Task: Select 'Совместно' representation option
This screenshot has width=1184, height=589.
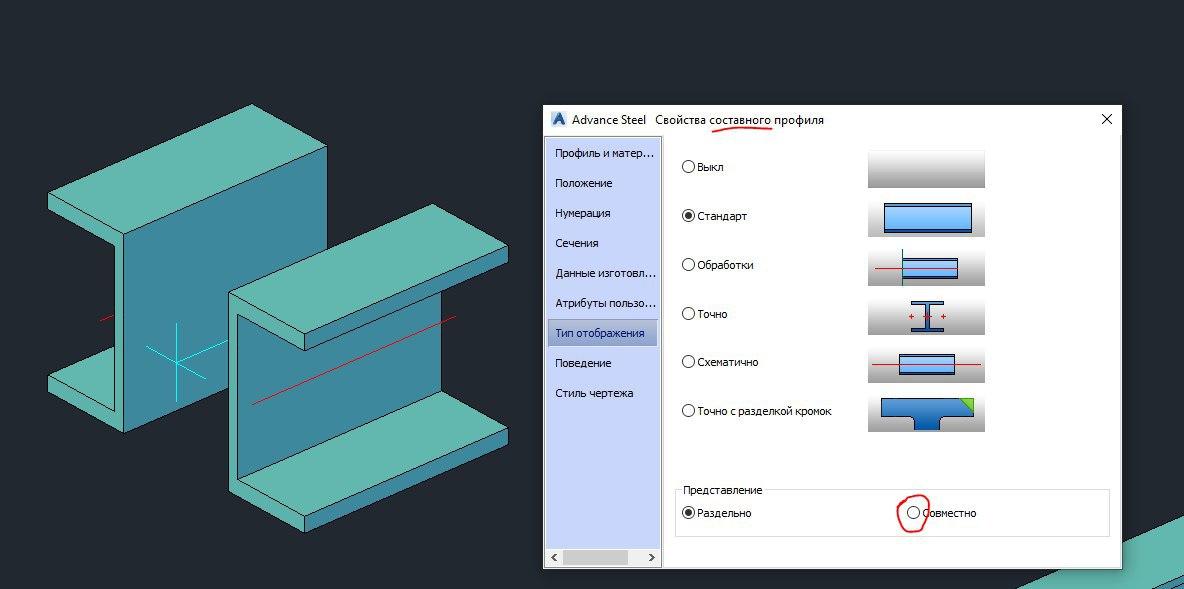Action: coord(913,513)
